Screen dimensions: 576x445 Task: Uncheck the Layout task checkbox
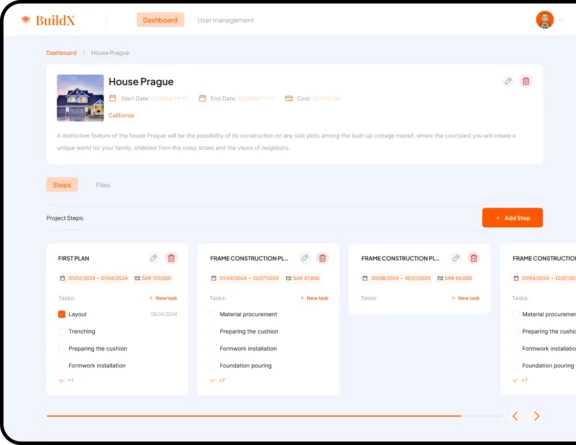pos(62,314)
